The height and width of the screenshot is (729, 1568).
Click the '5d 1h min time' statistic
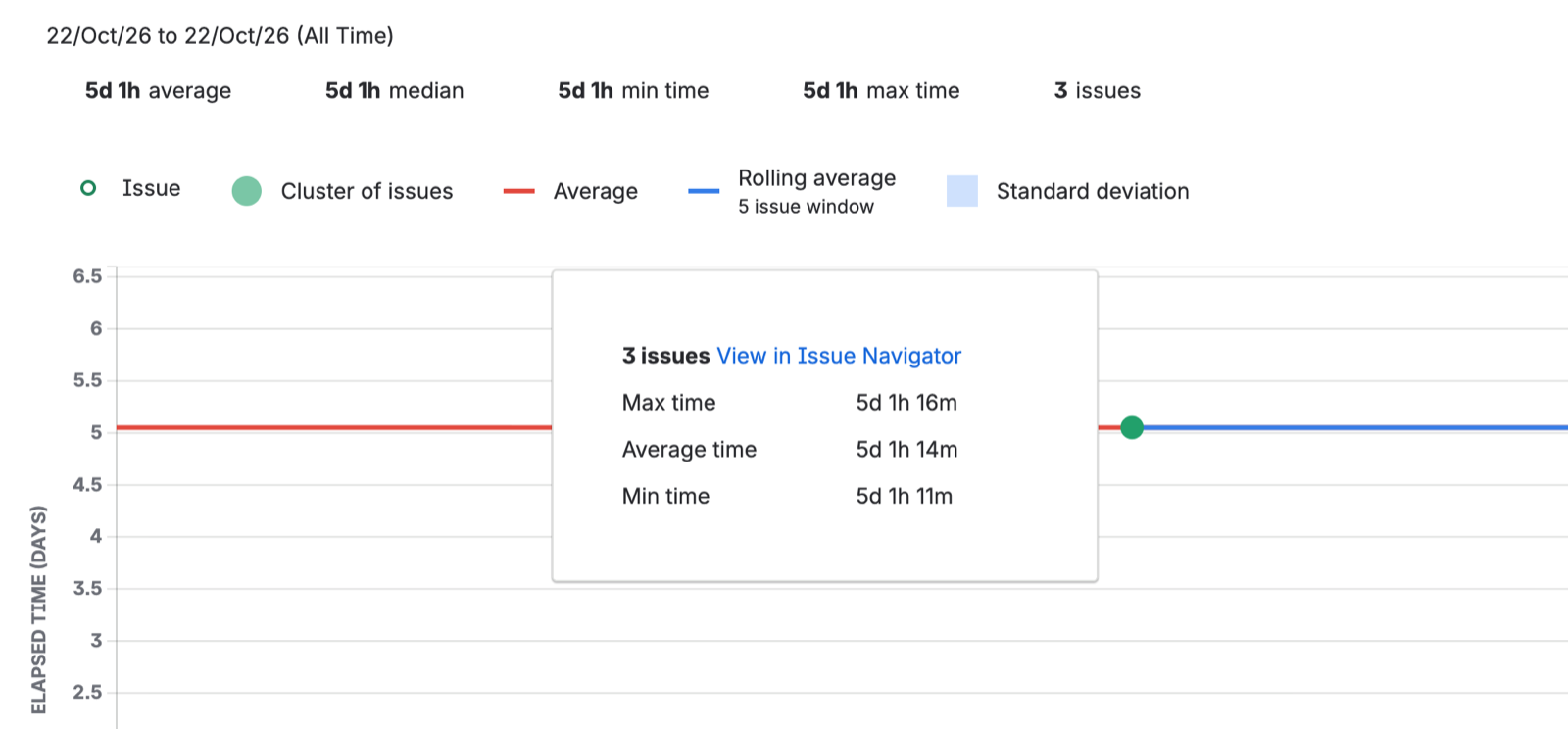(x=633, y=91)
